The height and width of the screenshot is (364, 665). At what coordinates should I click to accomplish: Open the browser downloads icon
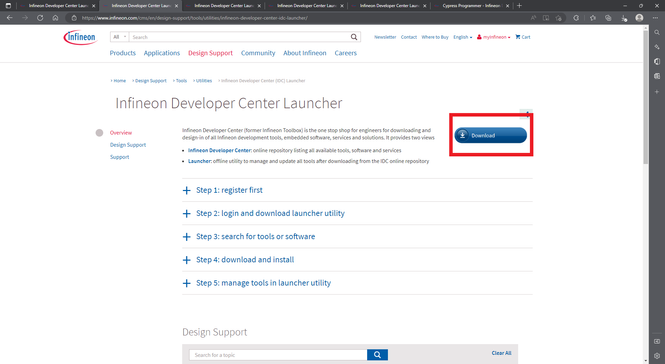624,18
